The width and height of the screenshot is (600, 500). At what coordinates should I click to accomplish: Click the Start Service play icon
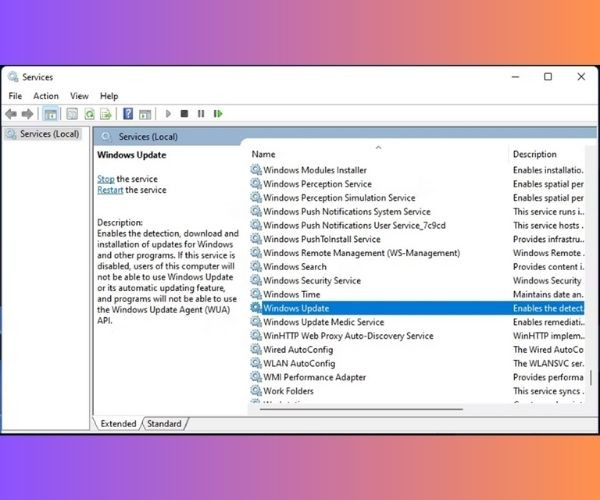(168, 114)
